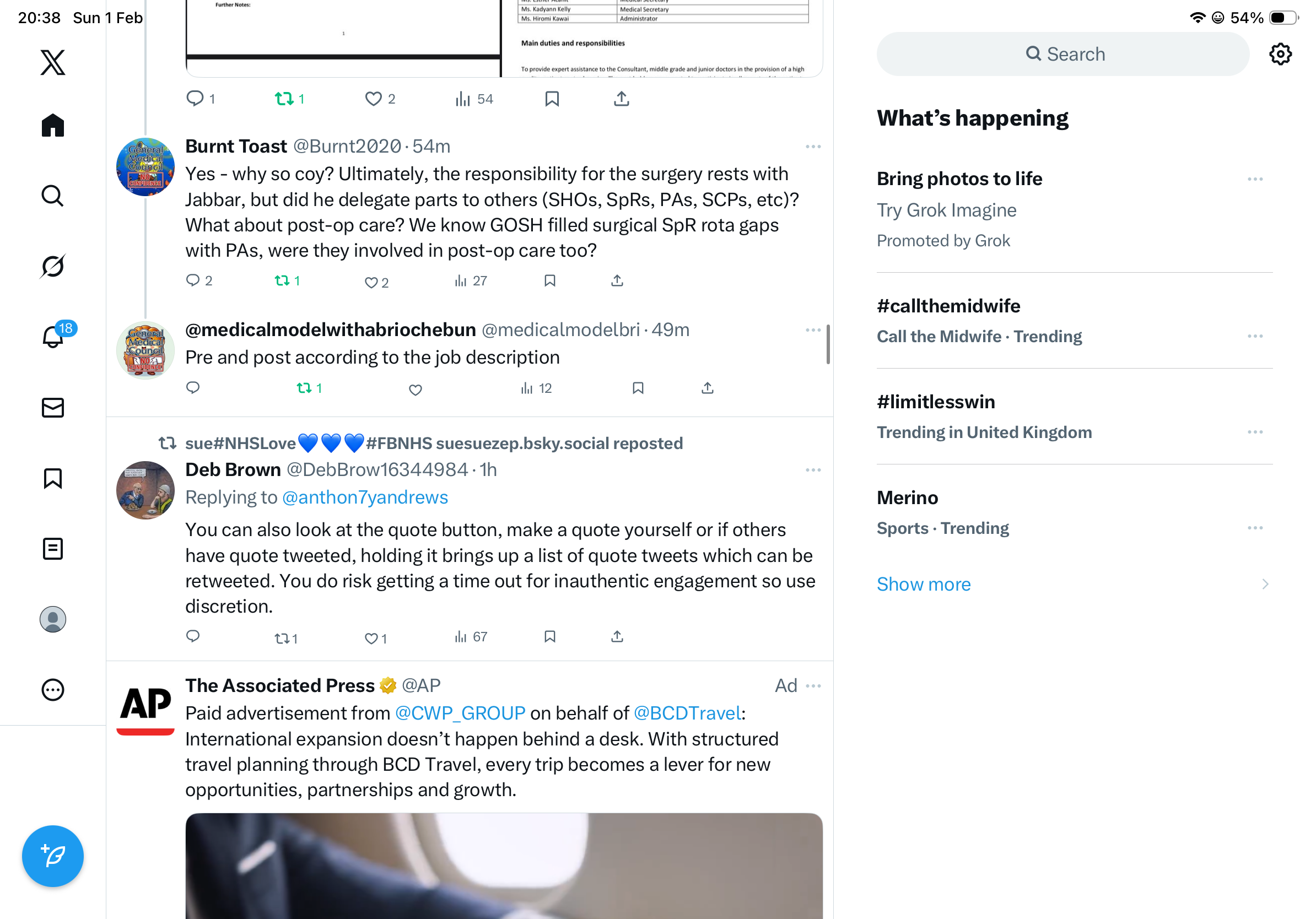Image resolution: width=1316 pixels, height=919 pixels.
Task: Focus the Search input field
Action: click(x=1062, y=54)
